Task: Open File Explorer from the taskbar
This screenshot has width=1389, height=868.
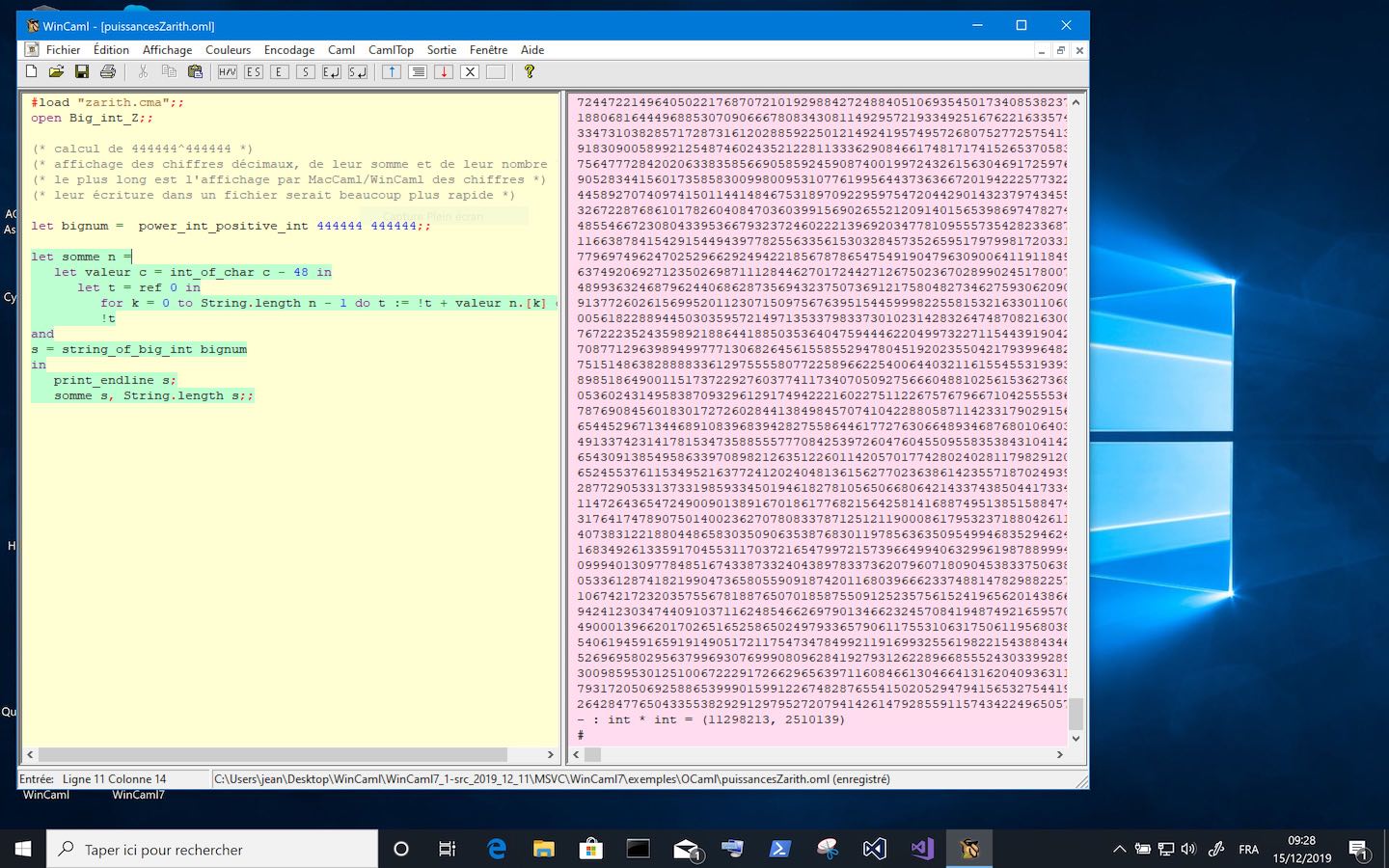Action: pyautogui.click(x=544, y=849)
